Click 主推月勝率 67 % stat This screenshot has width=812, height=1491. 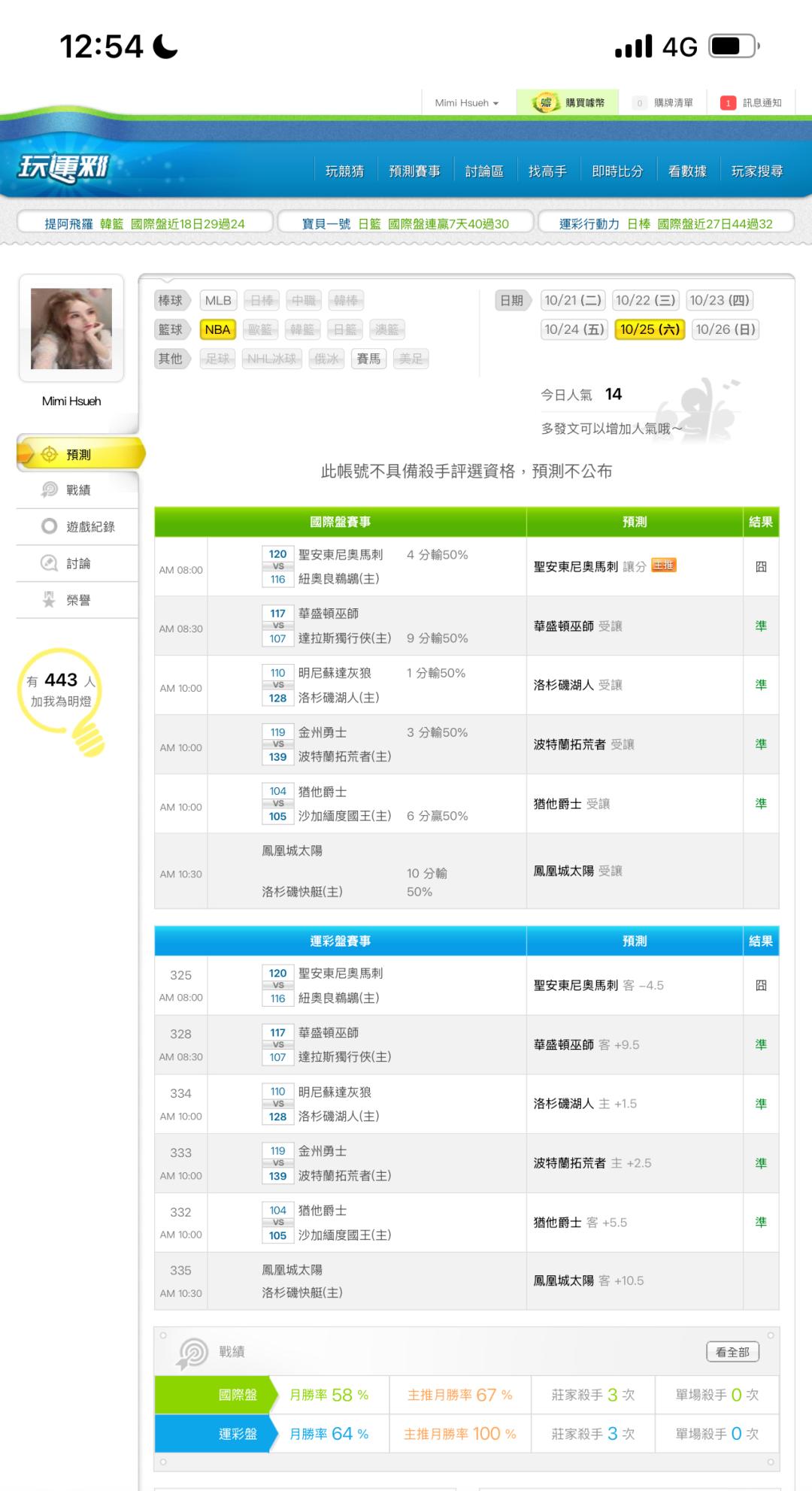point(460,1395)
